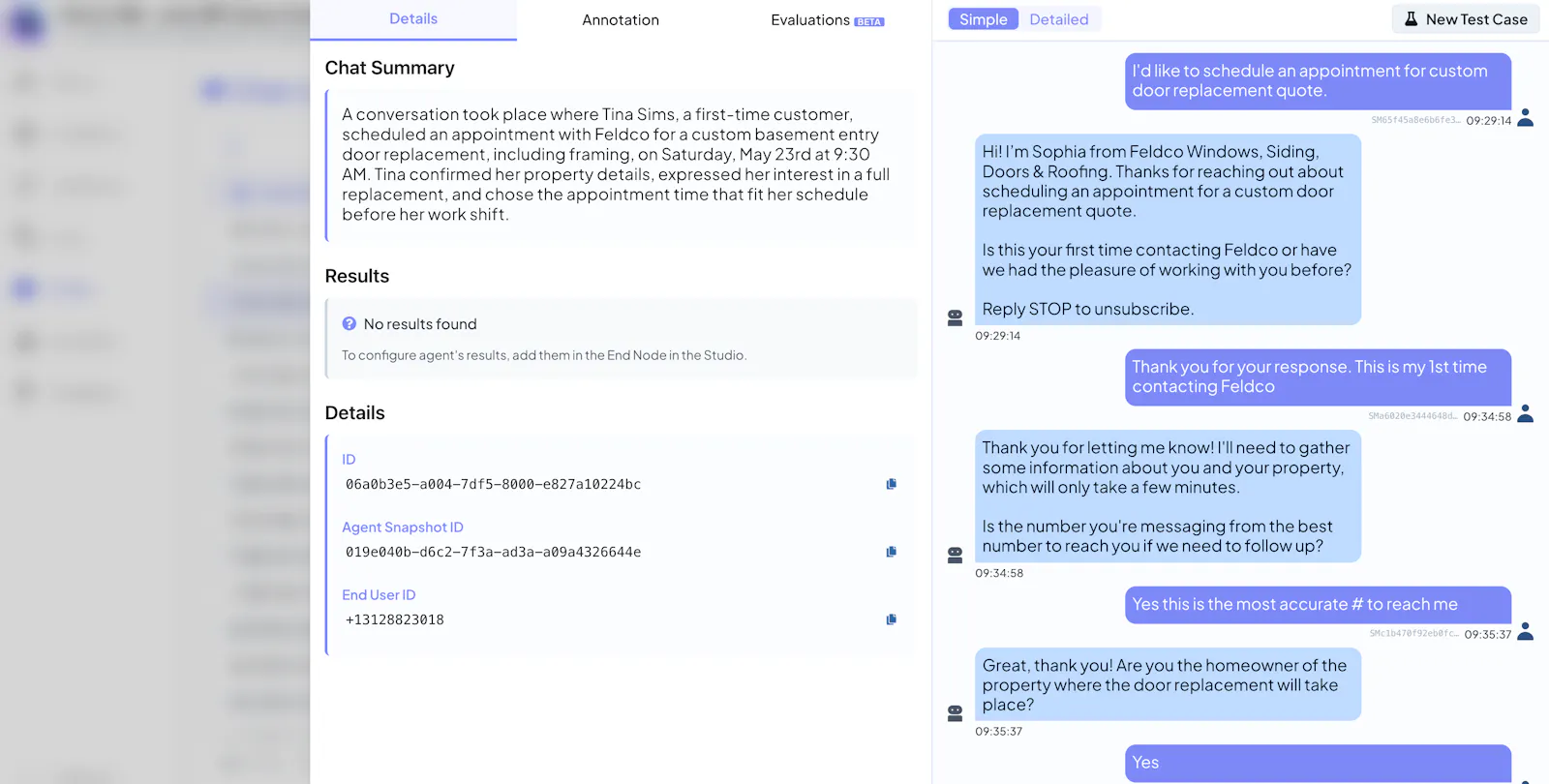Viewport: 1549px width, 784px height.
Task: Click the Details section heading
Action: [354, 412]
